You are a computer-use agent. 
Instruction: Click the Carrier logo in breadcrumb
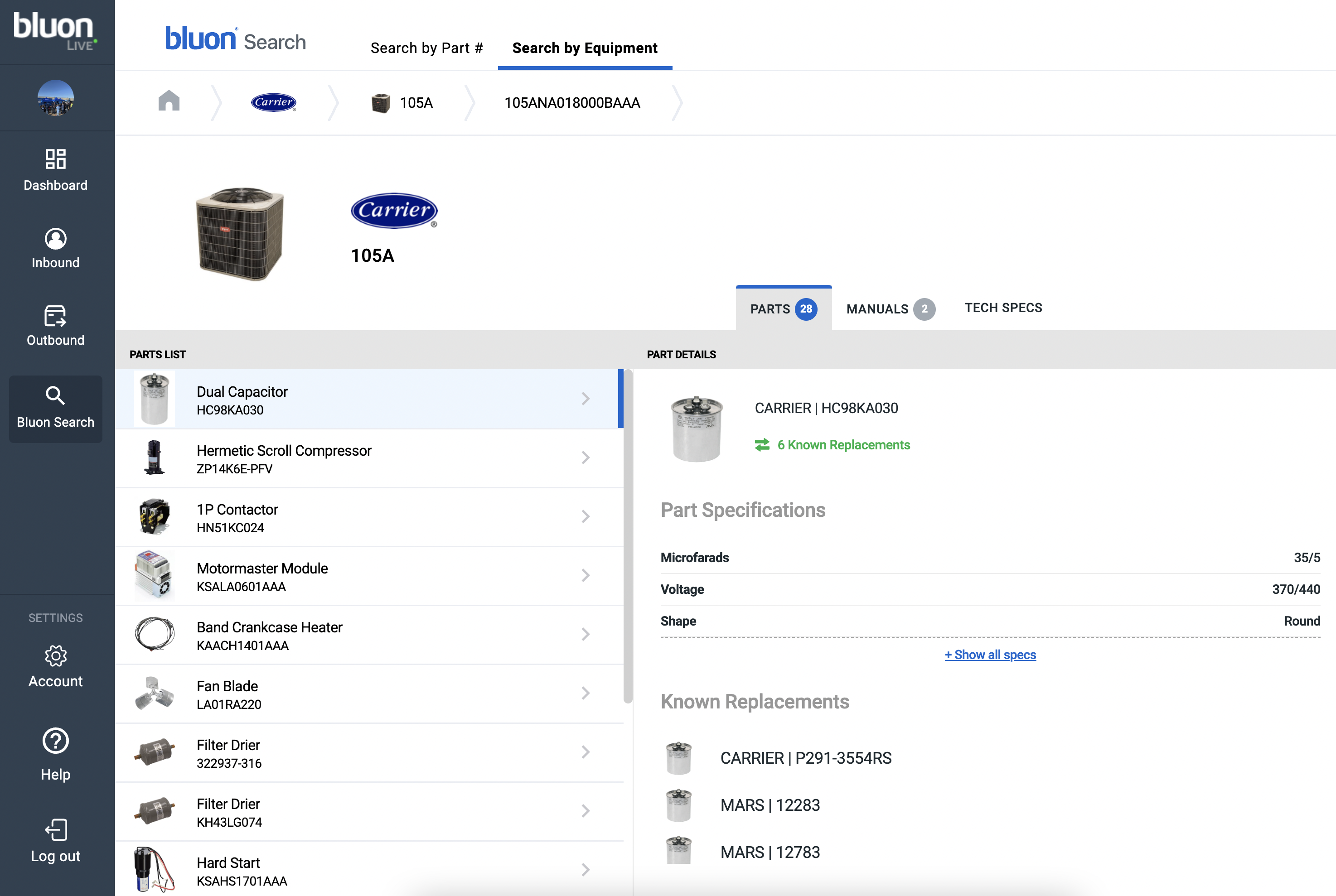click(x=274, y=102)
